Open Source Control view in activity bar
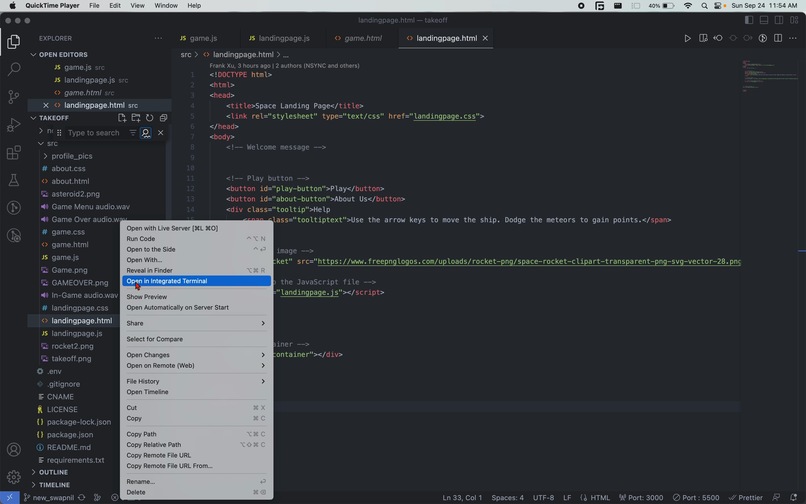Image resolution: width=806 pixels, height=504 pixels. pos(14,97)
